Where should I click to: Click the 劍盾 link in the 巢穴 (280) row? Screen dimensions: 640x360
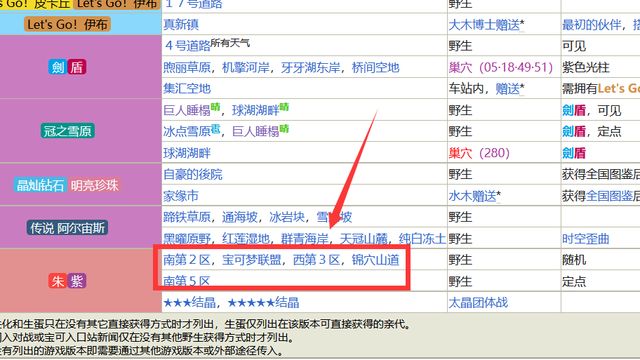click(574, 153)
